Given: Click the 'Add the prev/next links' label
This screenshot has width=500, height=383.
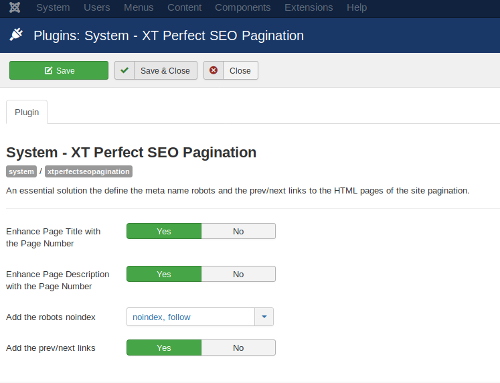Looking at the screenshot, I should point(51,348).
